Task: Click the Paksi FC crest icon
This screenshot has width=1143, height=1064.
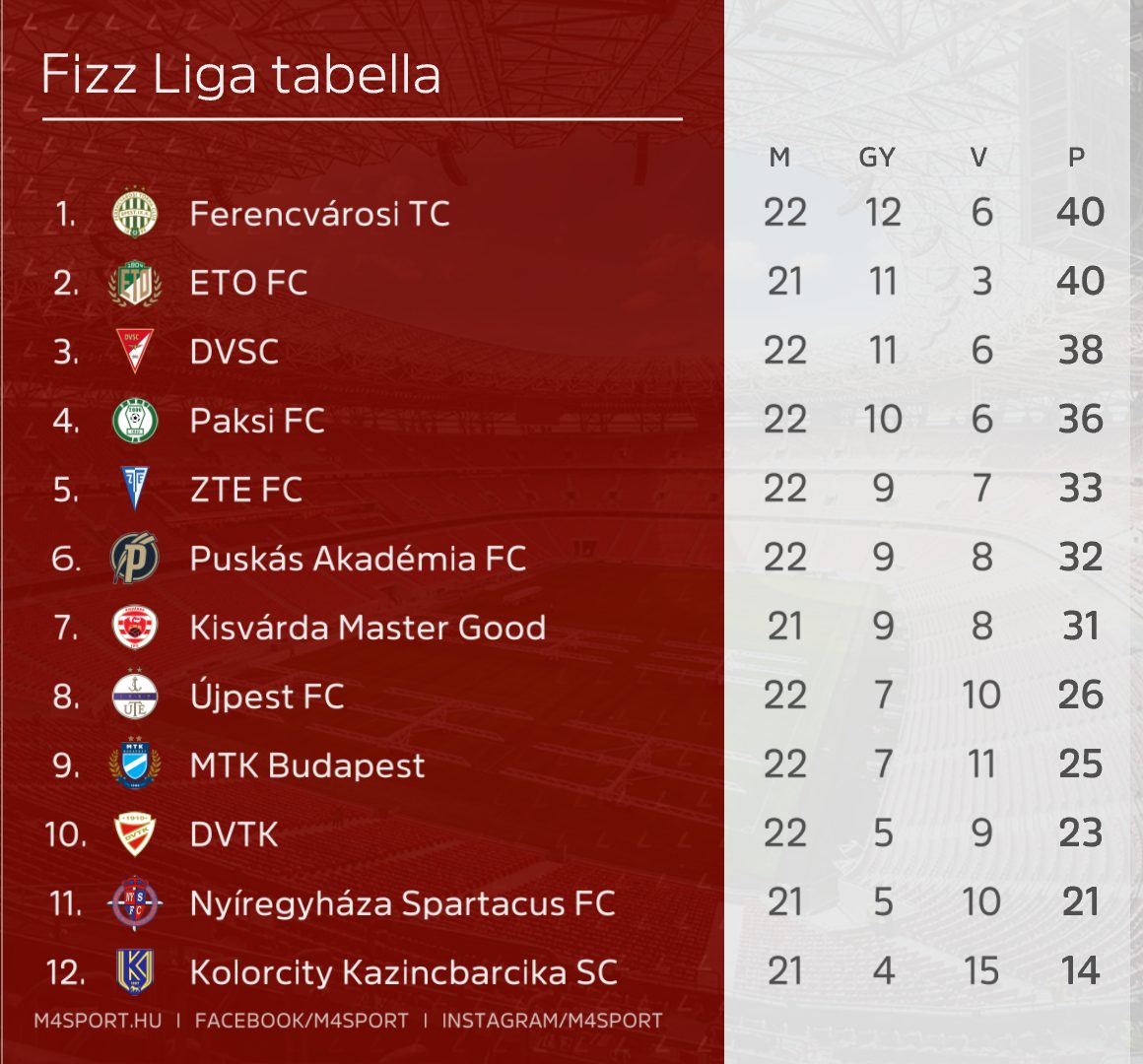Action: 135,421
